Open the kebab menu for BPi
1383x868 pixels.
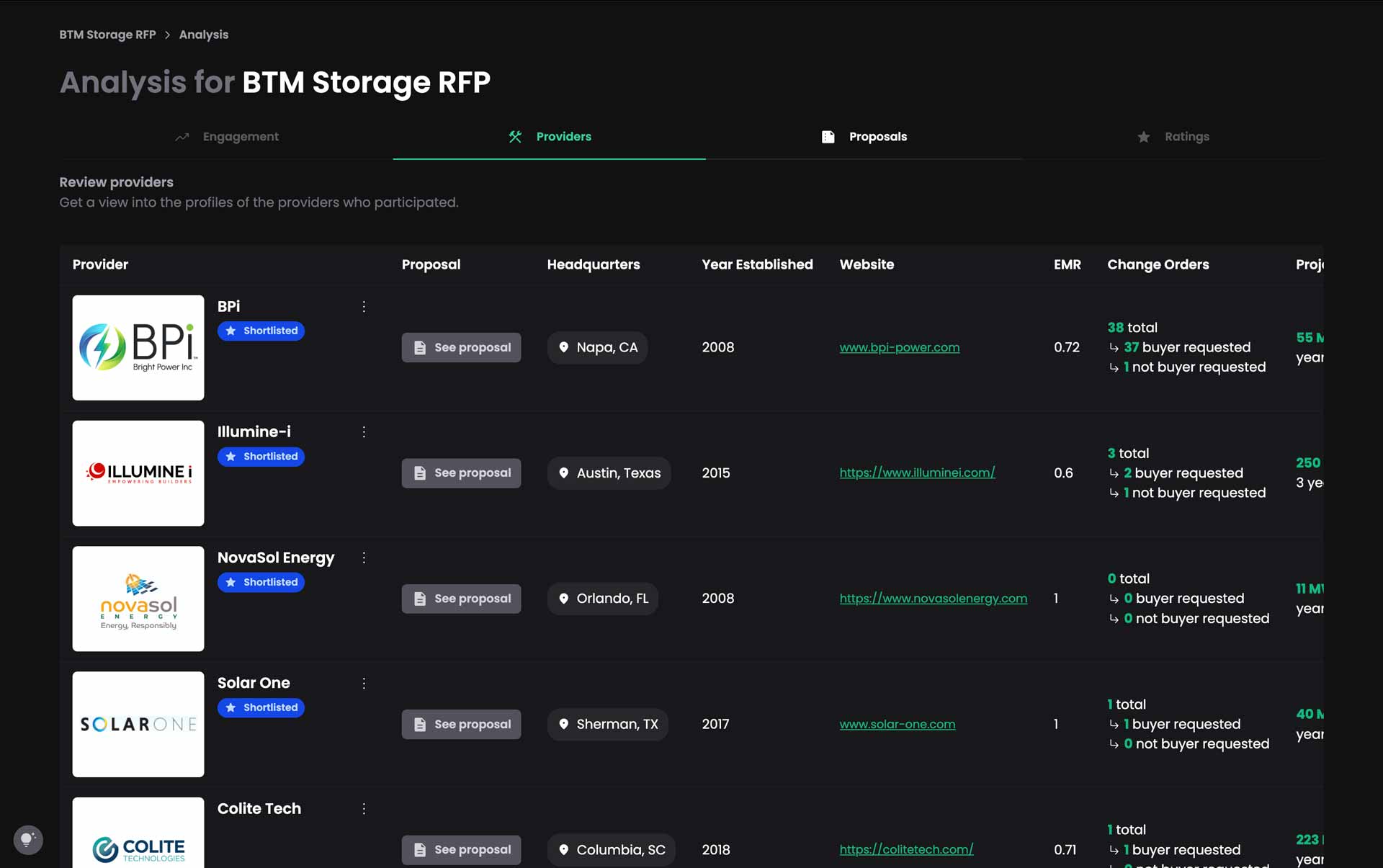pyautogui.click(x=364, y=307)
